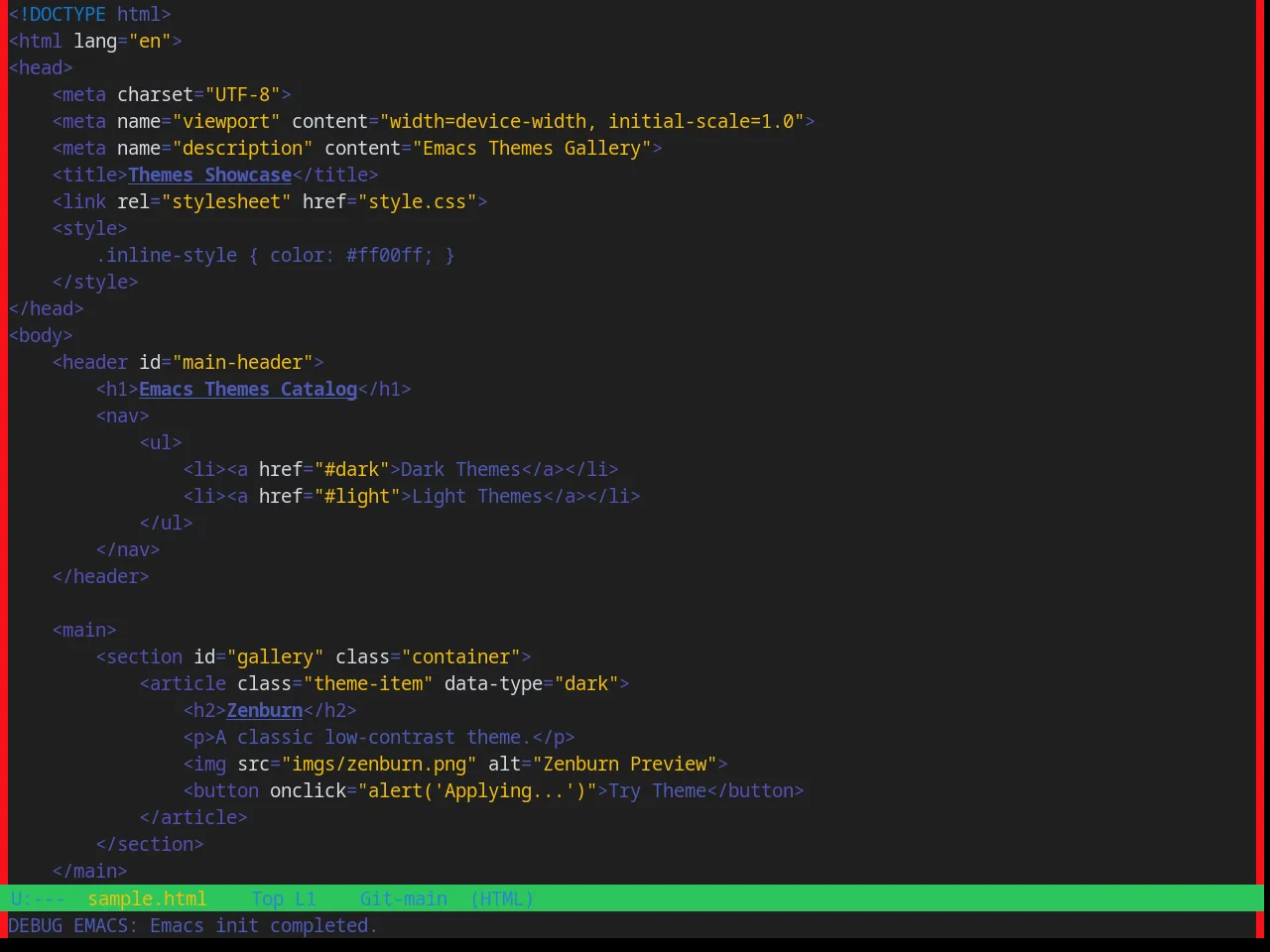This screenshot has height=952, width=1270.
Task: Click the closing </section> tag
Action: click(150, 844)
